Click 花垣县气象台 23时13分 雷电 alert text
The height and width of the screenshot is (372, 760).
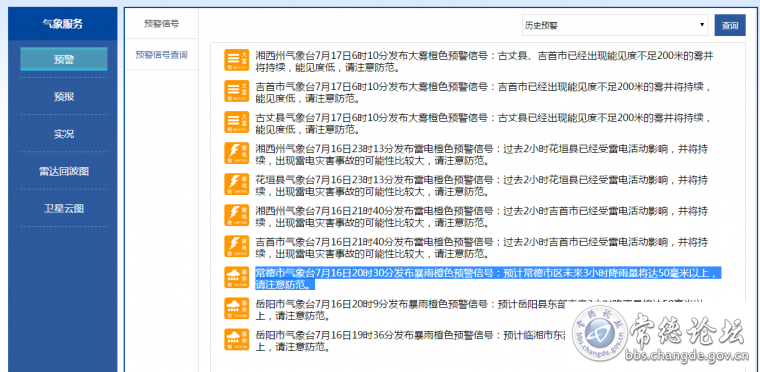pyautogui.click(x=482, y=186)
